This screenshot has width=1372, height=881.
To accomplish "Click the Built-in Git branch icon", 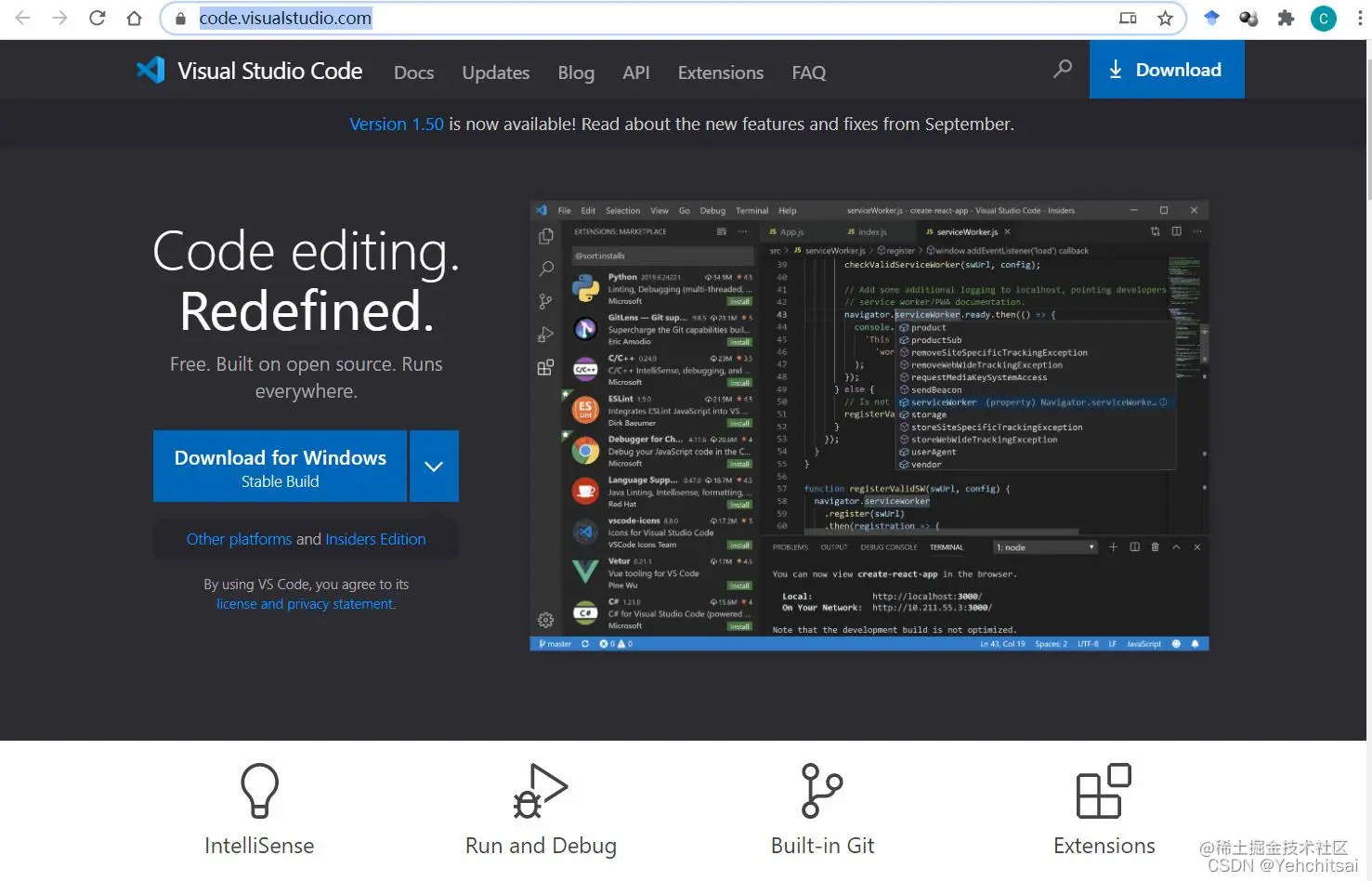I will pos(821,790).
